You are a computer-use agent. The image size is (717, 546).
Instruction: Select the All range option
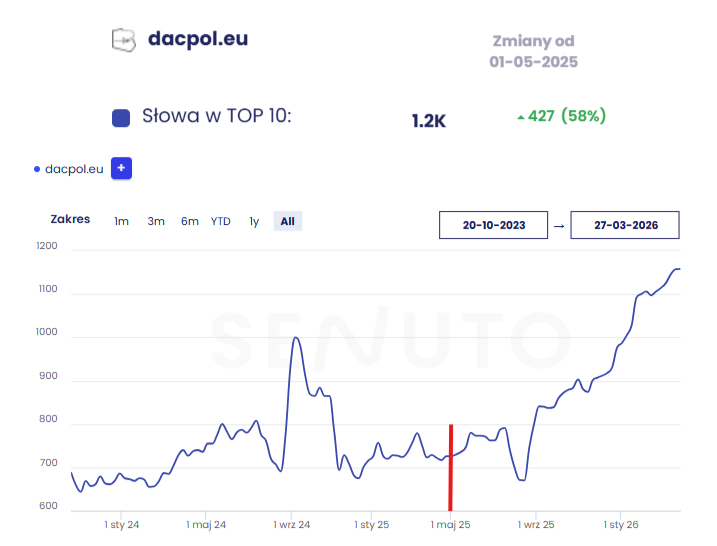pyautogui.click(x=288, y=221)
